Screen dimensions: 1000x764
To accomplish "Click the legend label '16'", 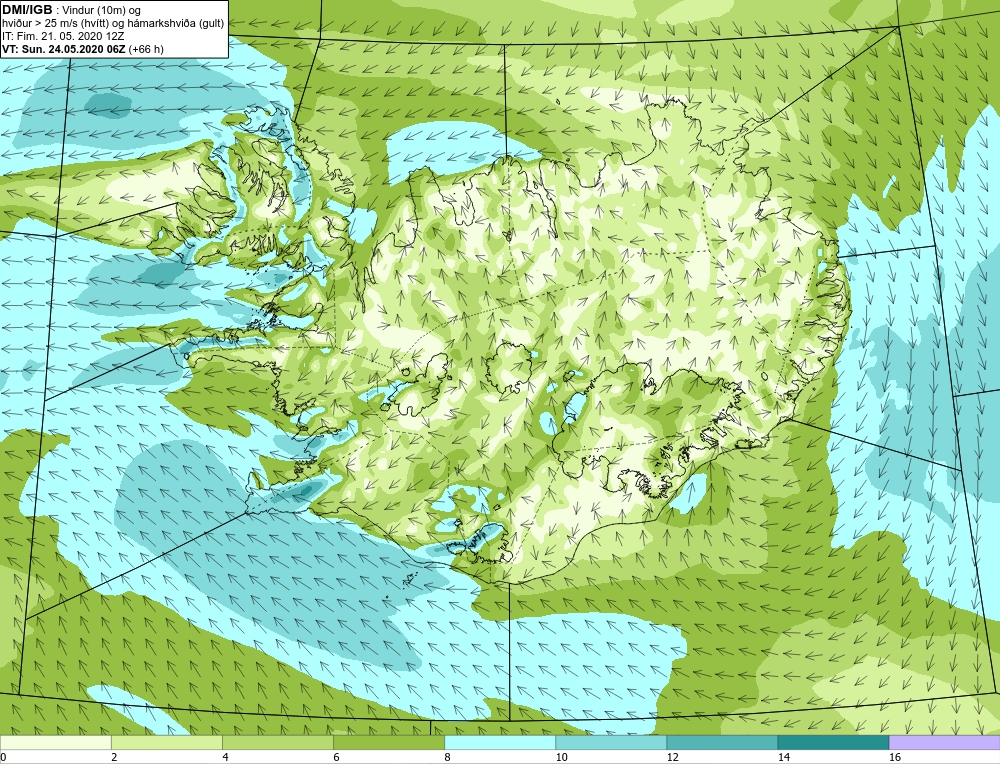I will coord(895,757).
